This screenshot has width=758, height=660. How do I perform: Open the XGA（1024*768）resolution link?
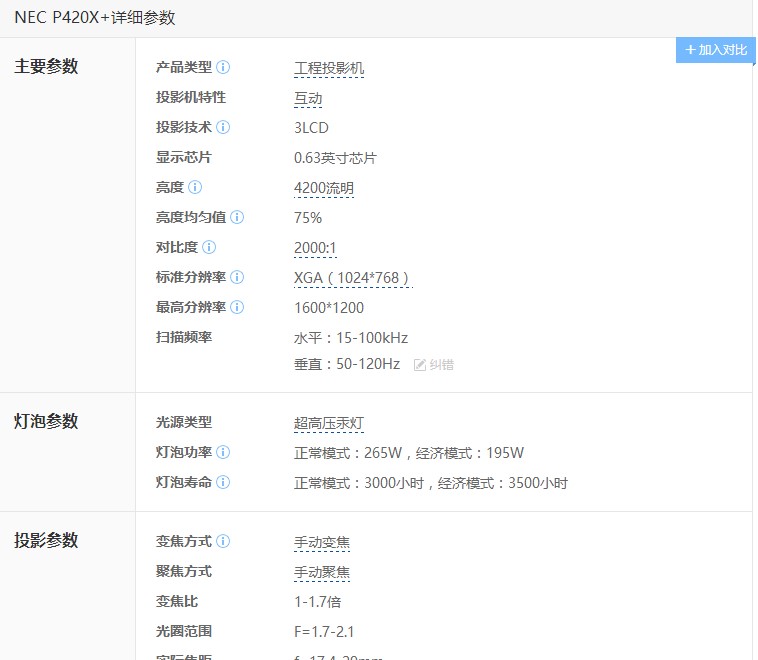click(353, 278)
